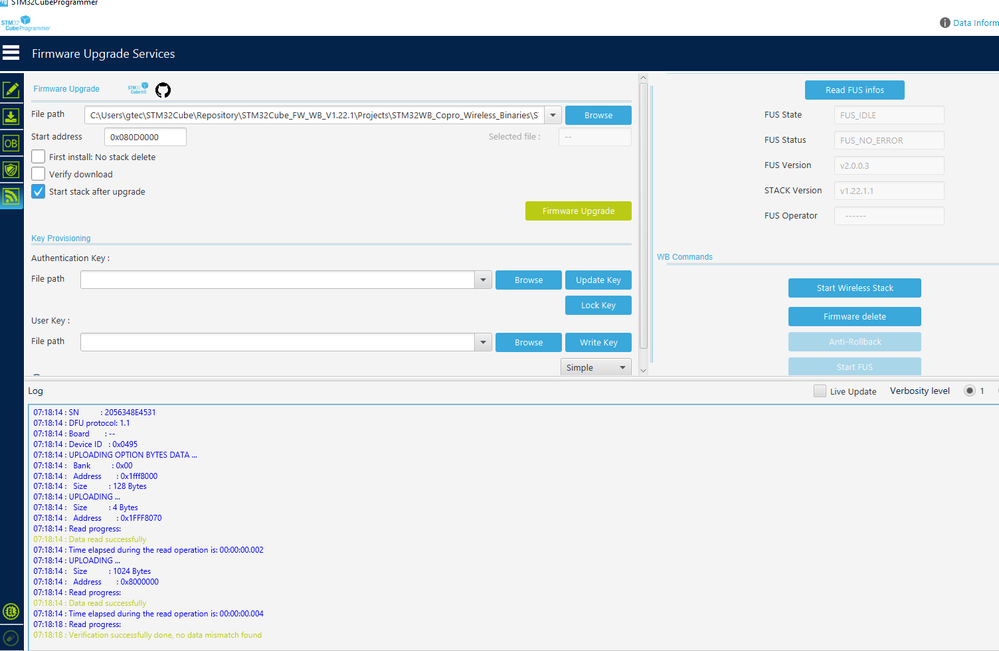Select Firmware Upgrade Services wireless sidebar icon
The height and width of the screenshot is (651, 999).
[11, 197]
